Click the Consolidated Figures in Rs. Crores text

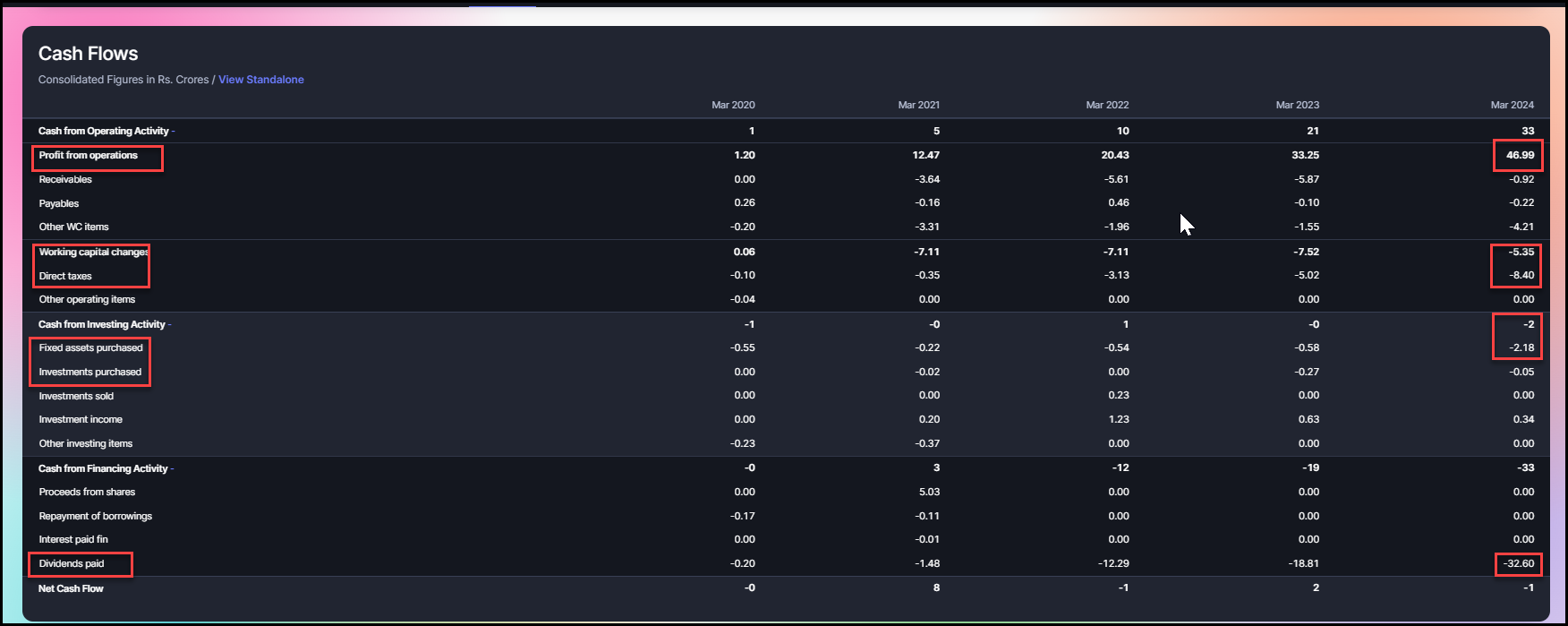click(x=124, y=80)
